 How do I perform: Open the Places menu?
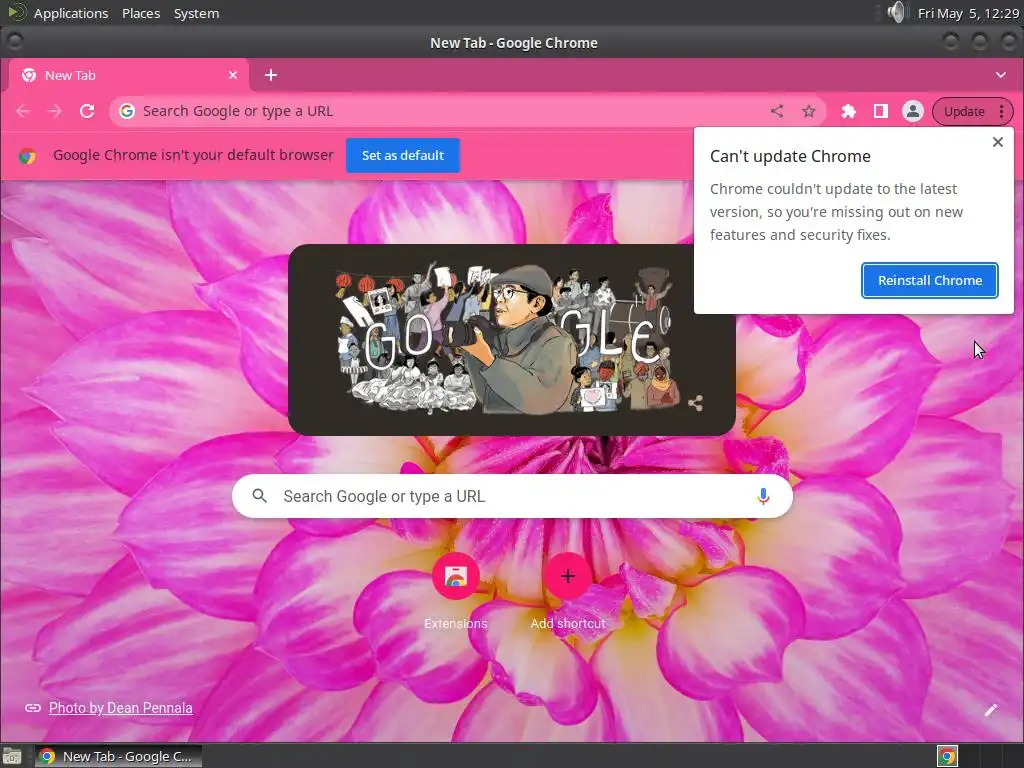(x=141, y=13)
